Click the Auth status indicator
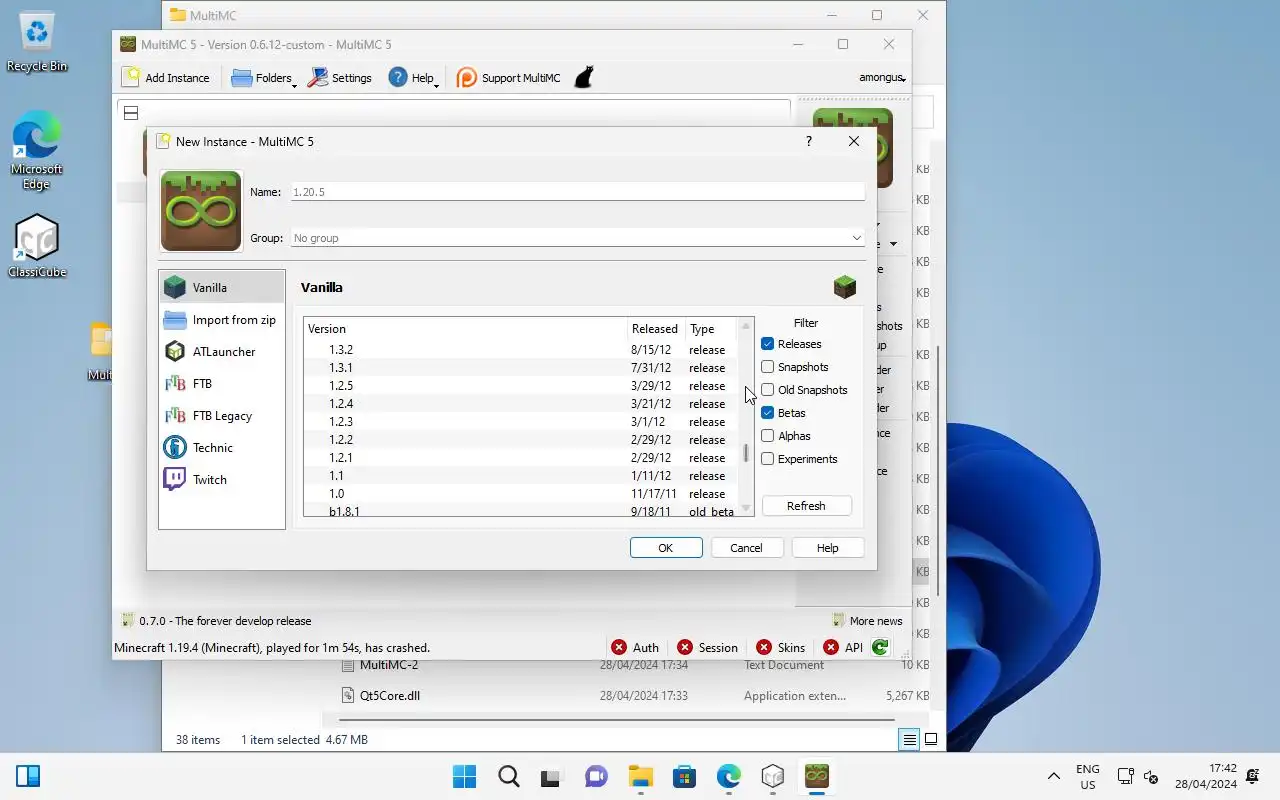Viewport: 1280px width, 800px height. [635, 648]
